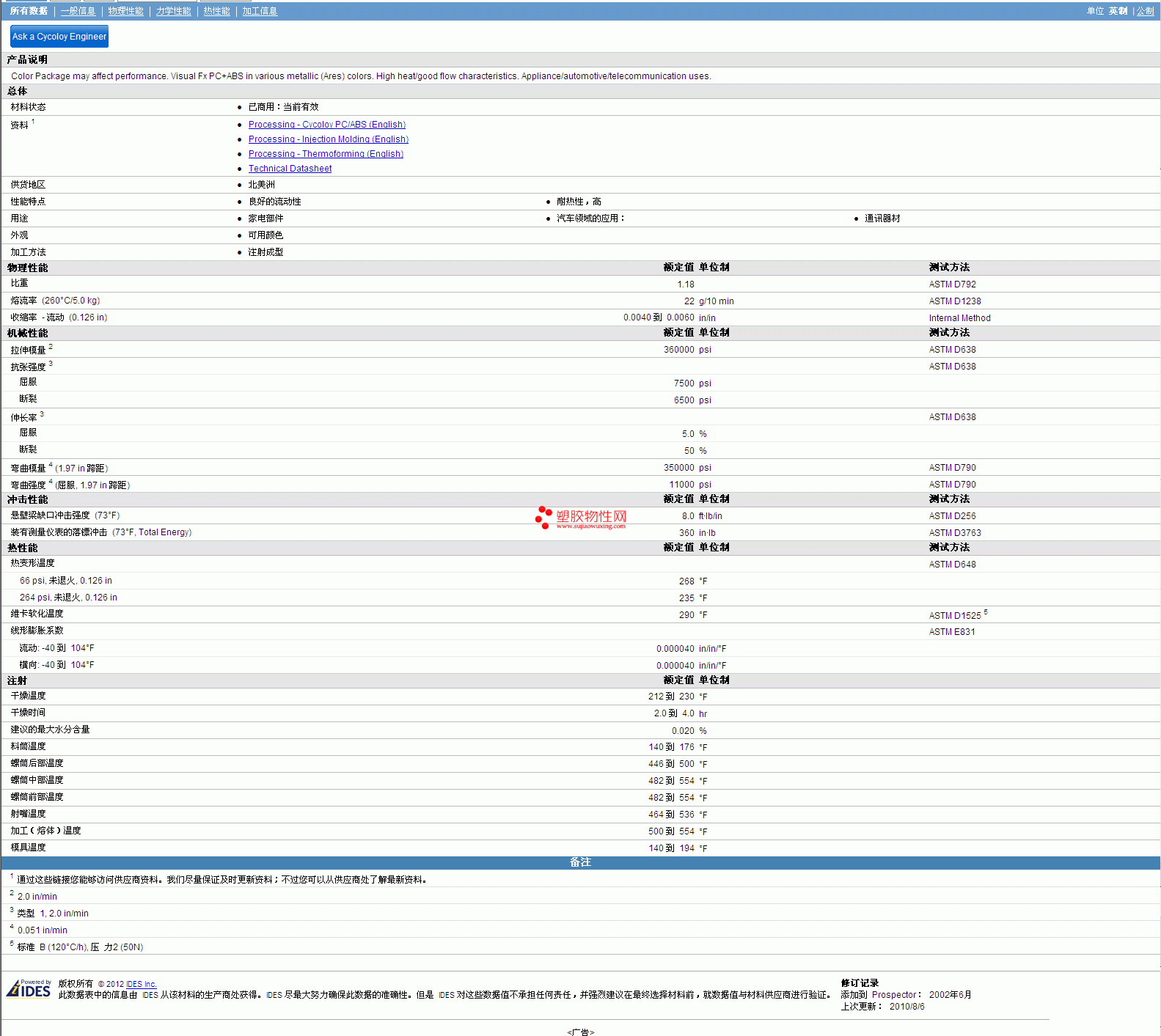Click ASTM D3763 test method
The width and height of the screenshot is (1161, 1036).
click(x=955, y=533)
